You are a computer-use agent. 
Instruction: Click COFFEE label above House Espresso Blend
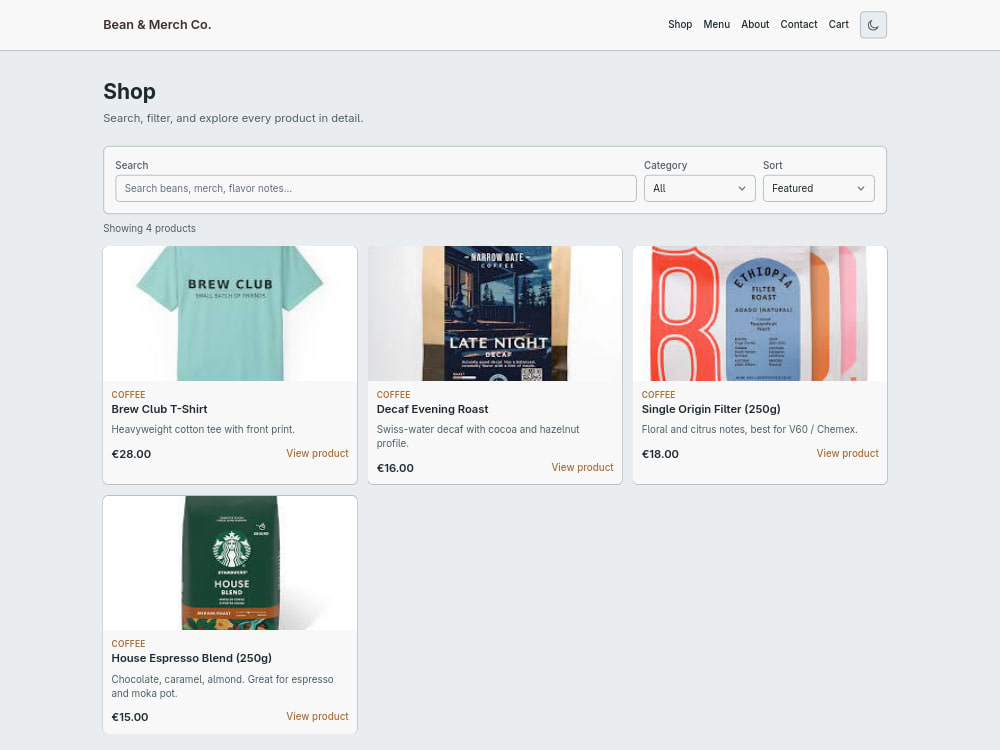pyautogui.click(x=128, y=643)
